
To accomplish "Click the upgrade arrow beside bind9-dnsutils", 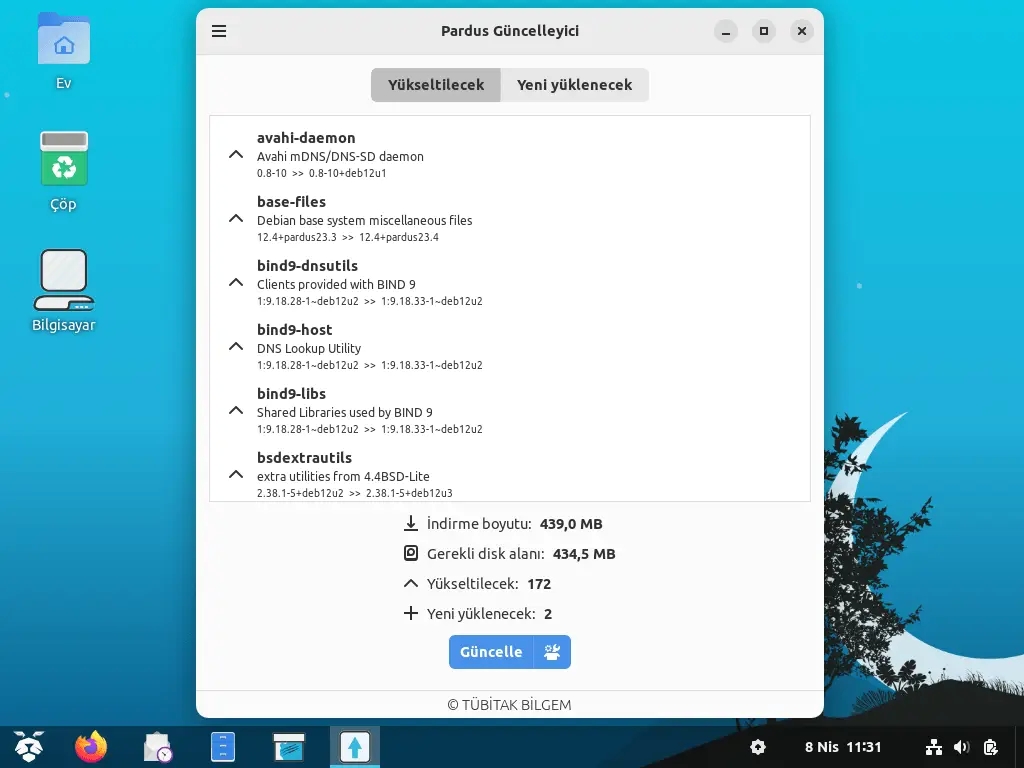I will tap(236, 283).
